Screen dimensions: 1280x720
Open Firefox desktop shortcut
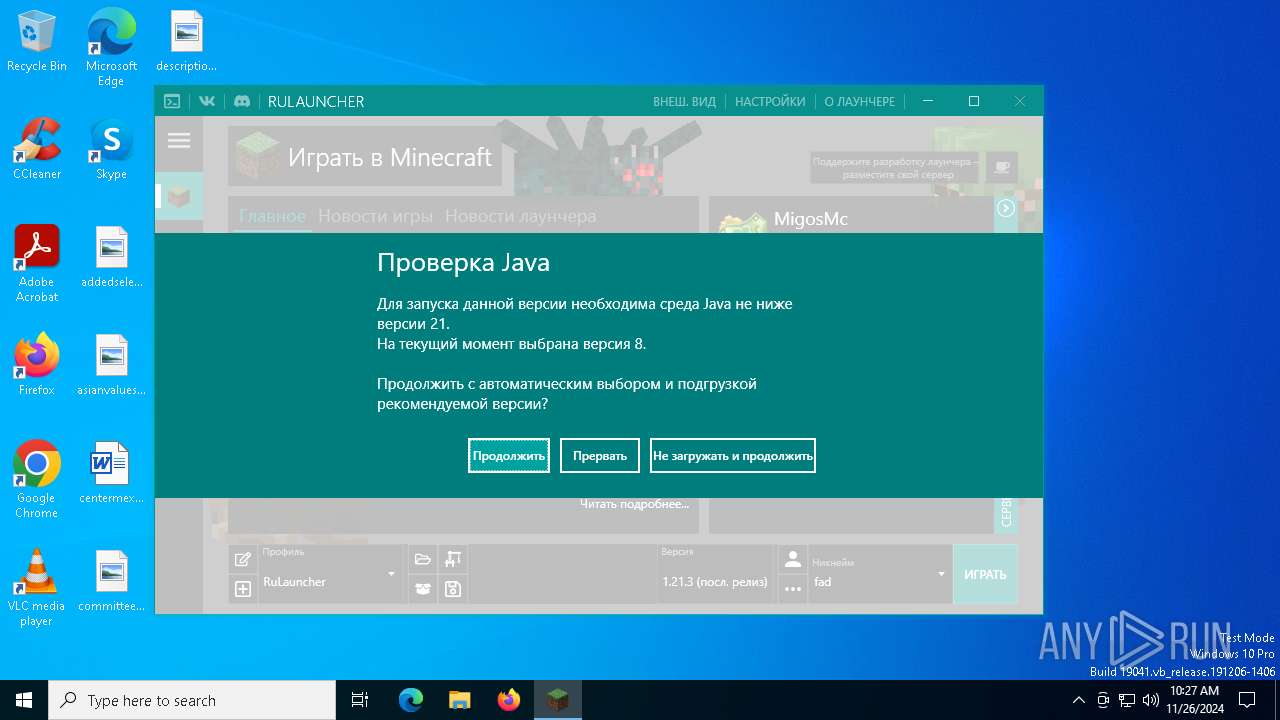pos(37,365)
